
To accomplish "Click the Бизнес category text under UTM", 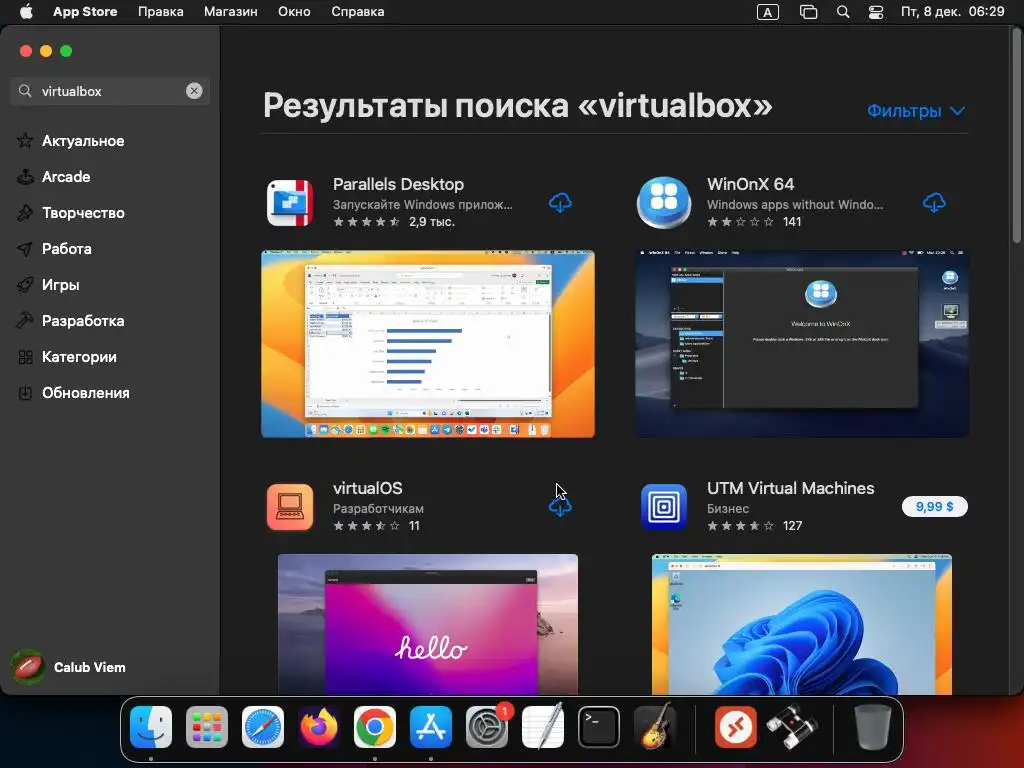I will coord(728,508).
